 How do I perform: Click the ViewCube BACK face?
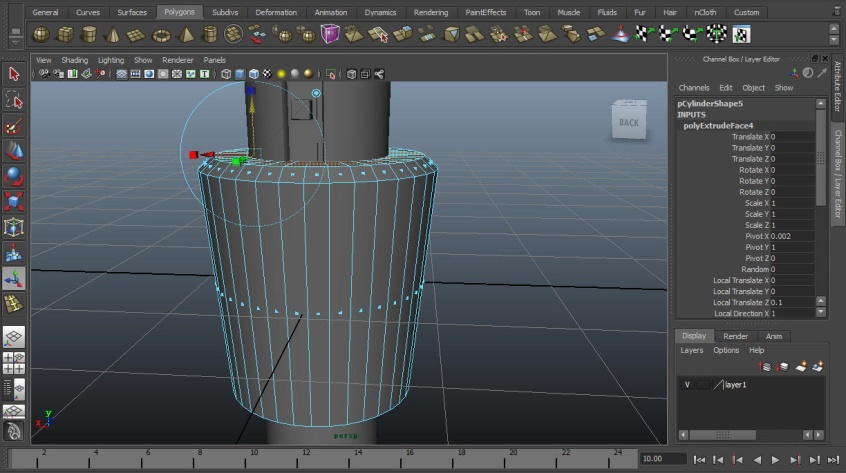click(629, 122)
